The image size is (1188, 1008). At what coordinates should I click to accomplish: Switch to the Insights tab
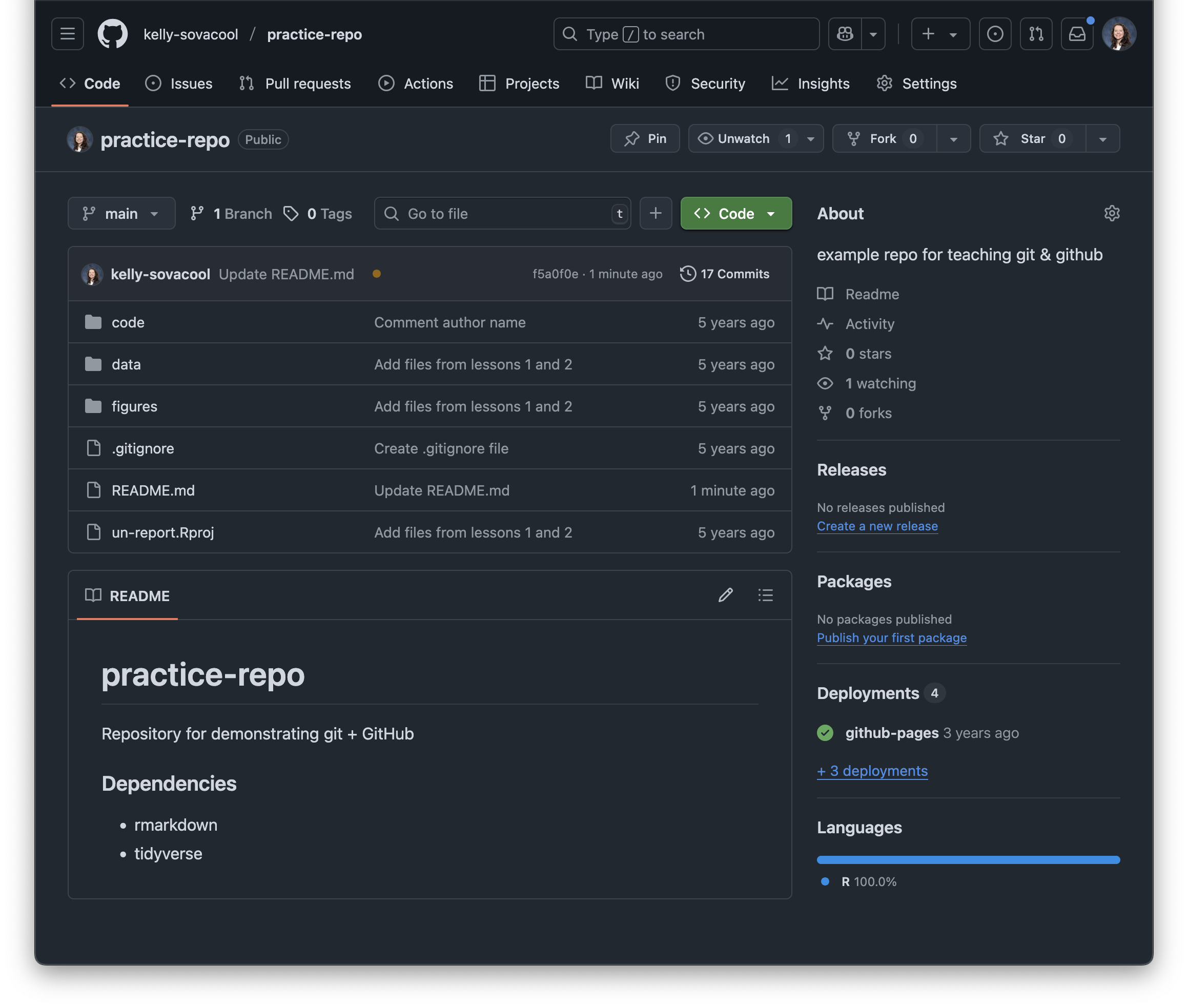click(x=811, y=84)
